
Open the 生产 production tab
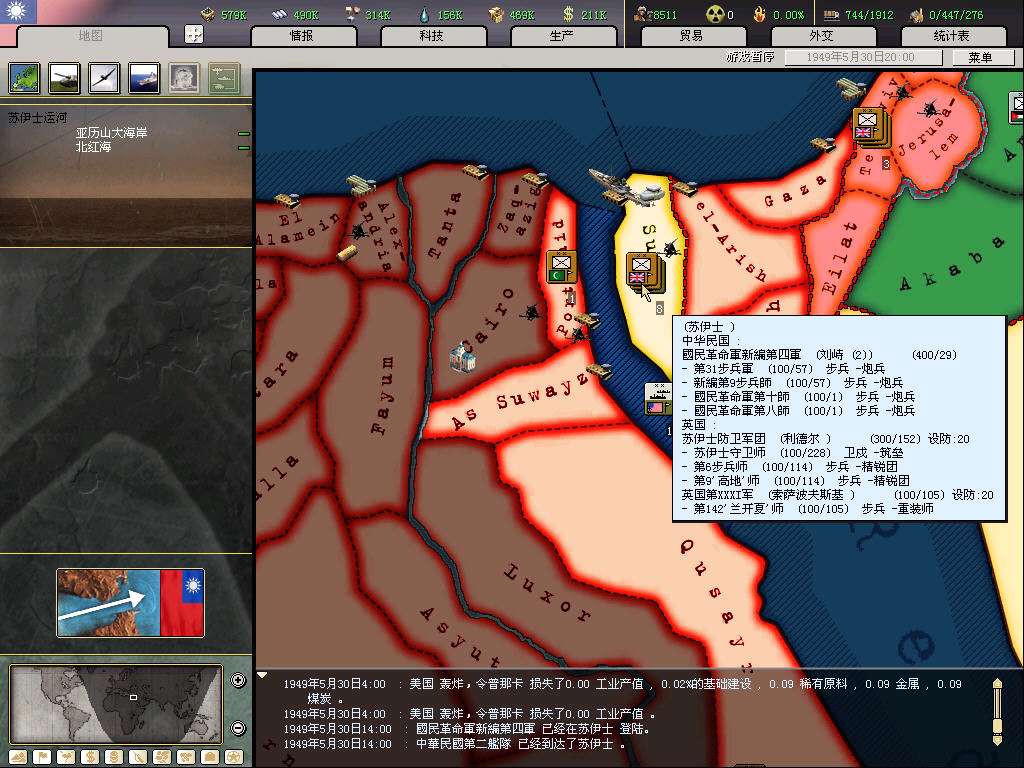click(562, 36)
